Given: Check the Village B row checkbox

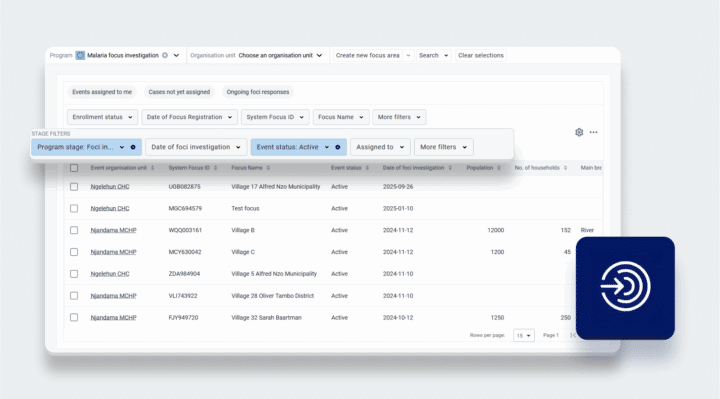Looking at the screenshot, I should point(74,230).
